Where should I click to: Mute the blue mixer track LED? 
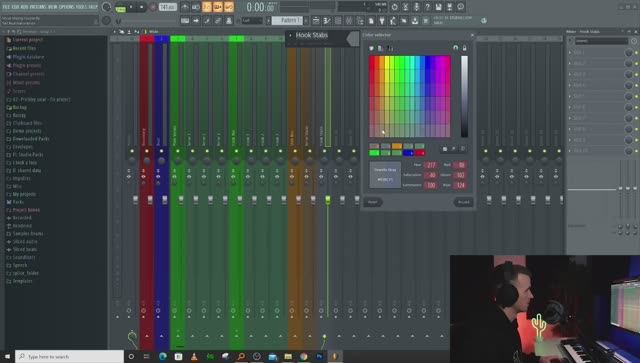[161, 151]
